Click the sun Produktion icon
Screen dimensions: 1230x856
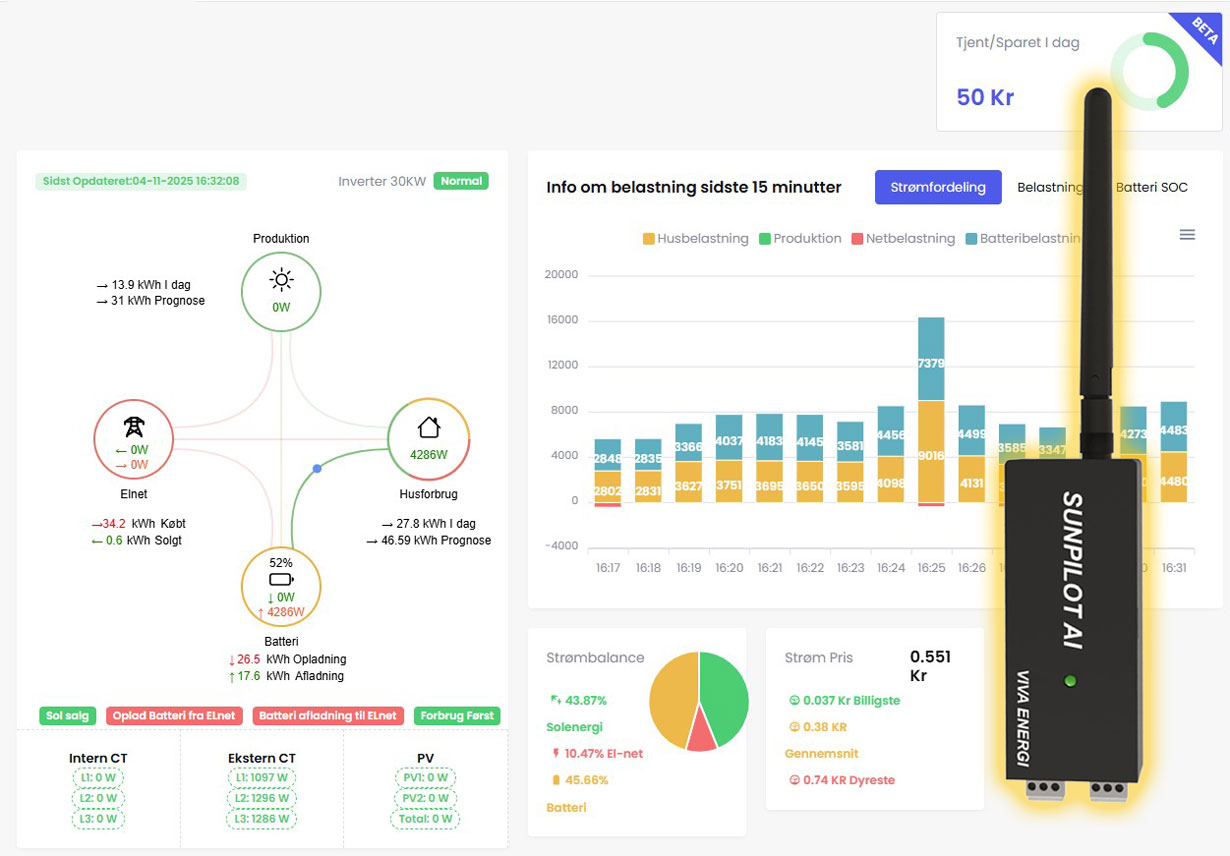point(281,279)
